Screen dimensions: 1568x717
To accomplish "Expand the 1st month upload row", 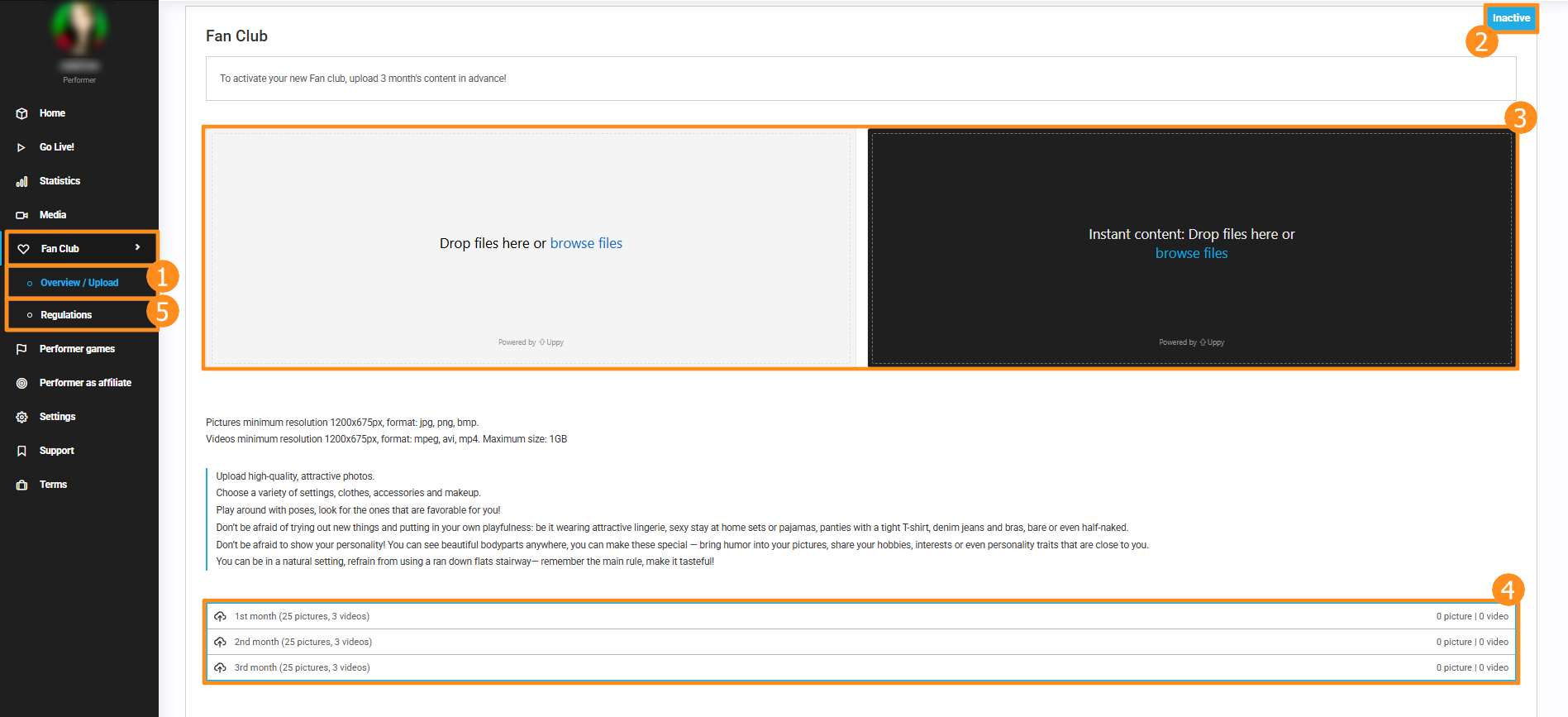I will coord(302,616).
